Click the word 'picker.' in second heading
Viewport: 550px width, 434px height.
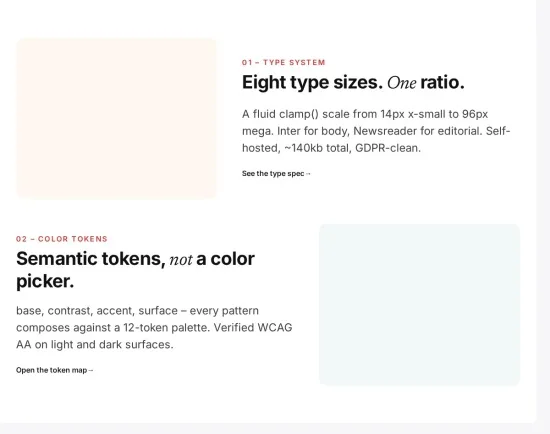click(45, 281)
